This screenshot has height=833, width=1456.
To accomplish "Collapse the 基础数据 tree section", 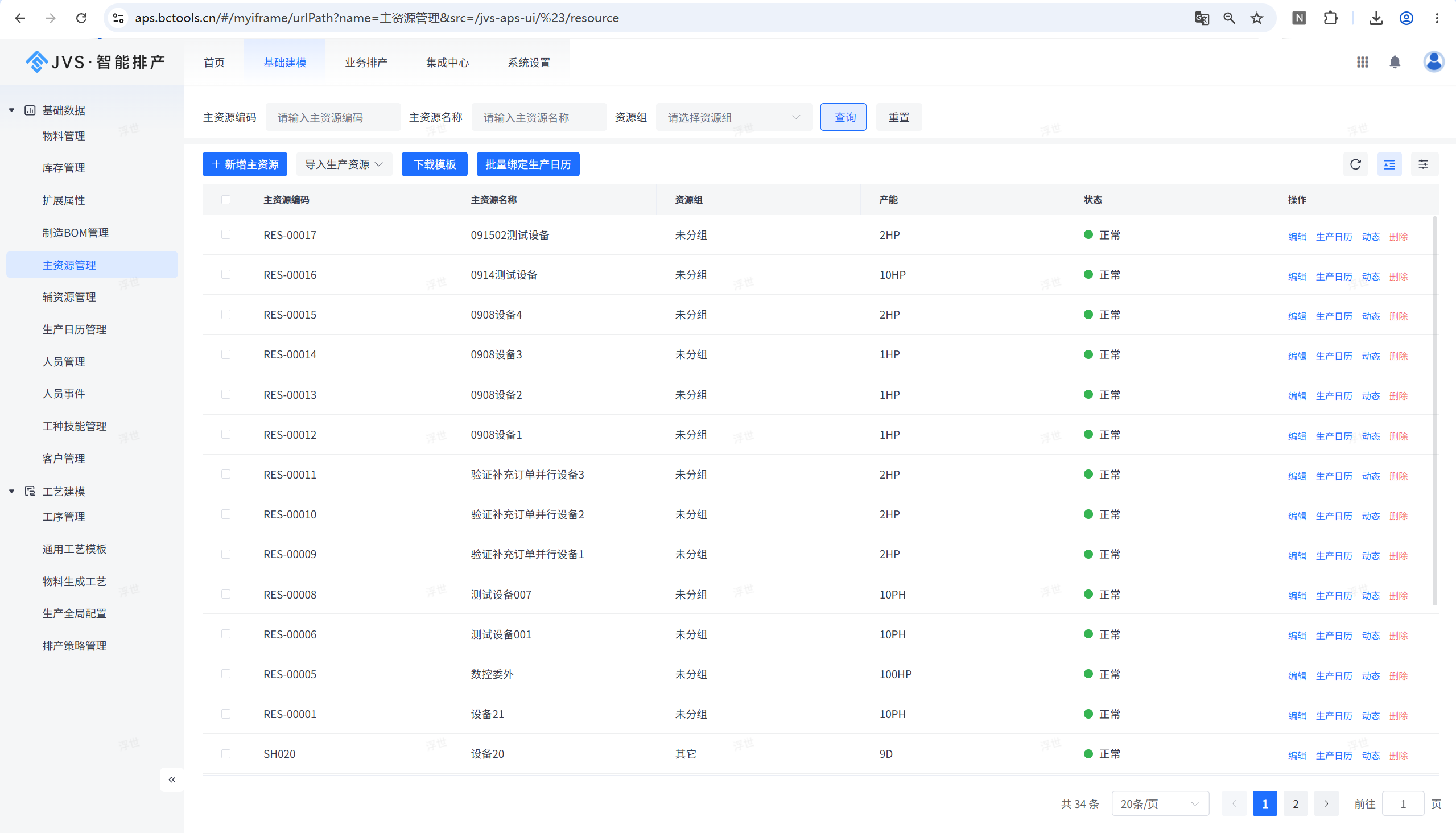I will tap(11, 110).
